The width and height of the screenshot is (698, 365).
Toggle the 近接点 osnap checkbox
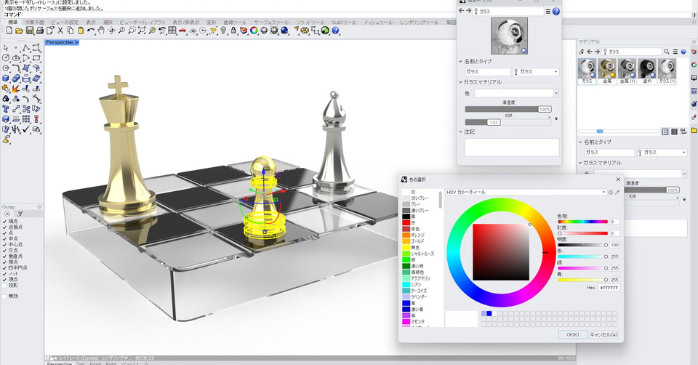coord(5,227)
